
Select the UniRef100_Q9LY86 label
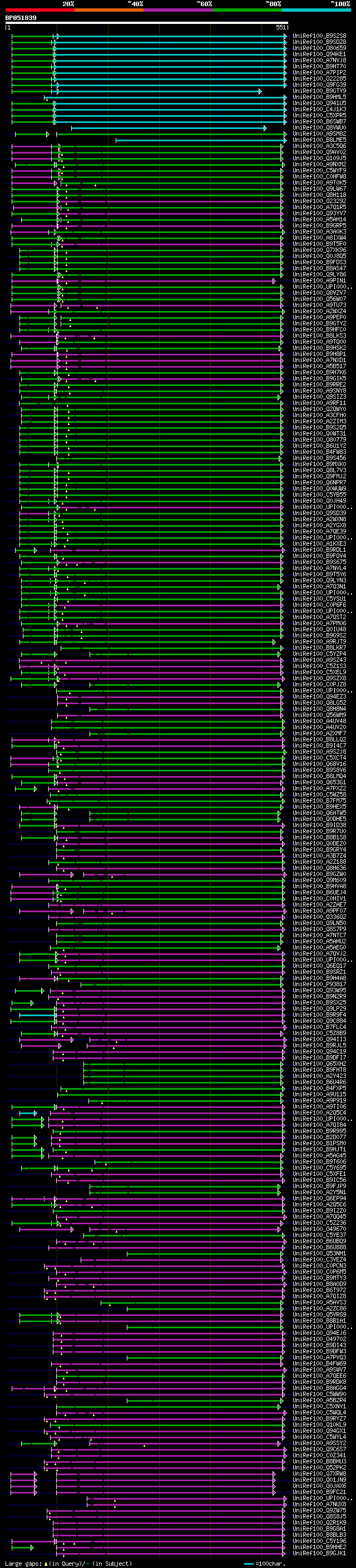click(x=319, y=275)
